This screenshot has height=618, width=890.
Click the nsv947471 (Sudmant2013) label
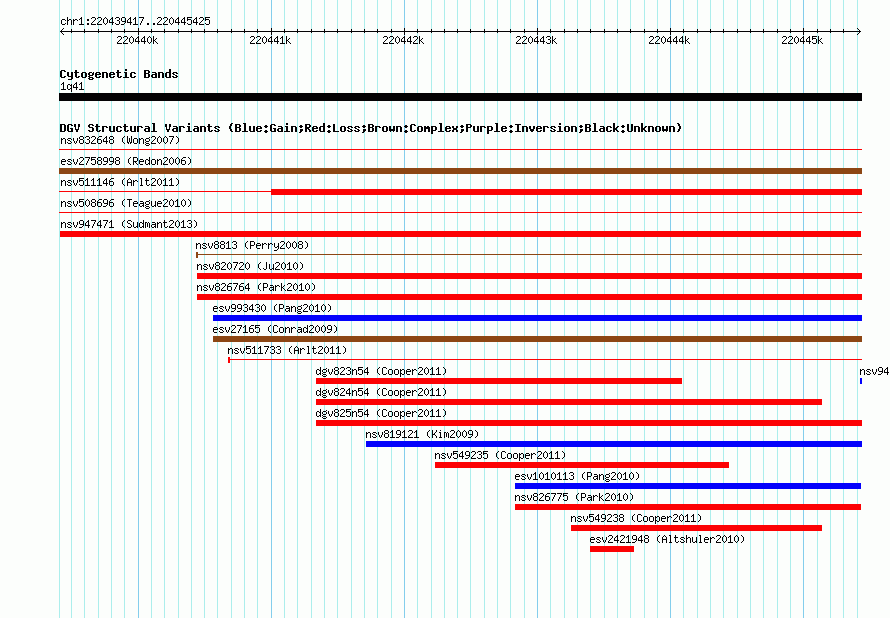tap(129, 224)
